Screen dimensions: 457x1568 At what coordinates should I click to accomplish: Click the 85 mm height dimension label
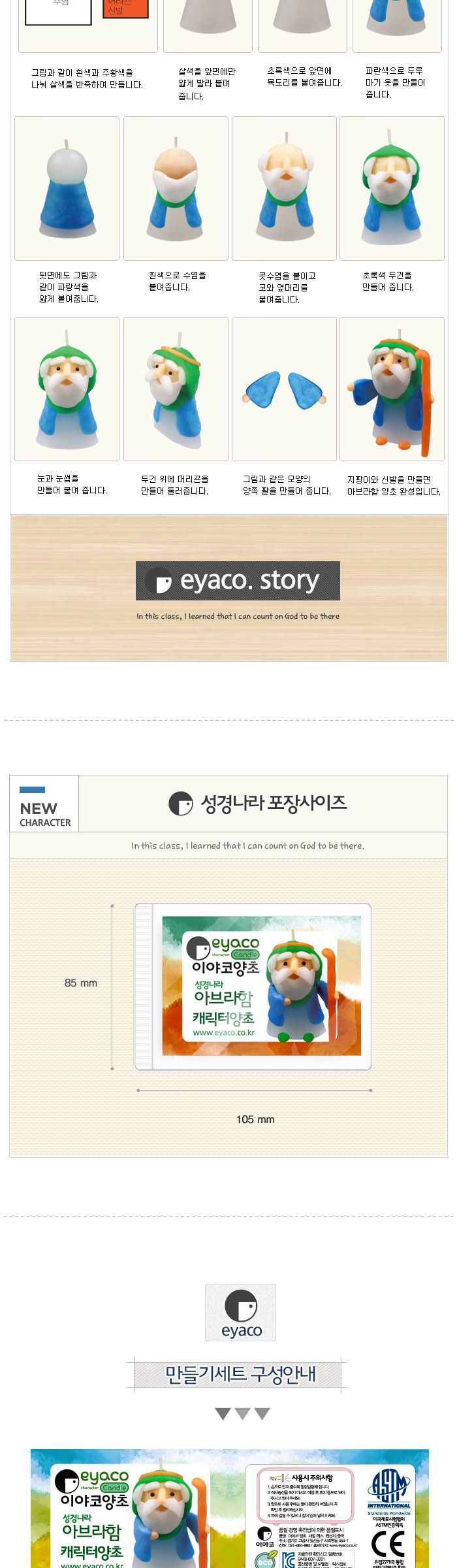click(81, 983)
